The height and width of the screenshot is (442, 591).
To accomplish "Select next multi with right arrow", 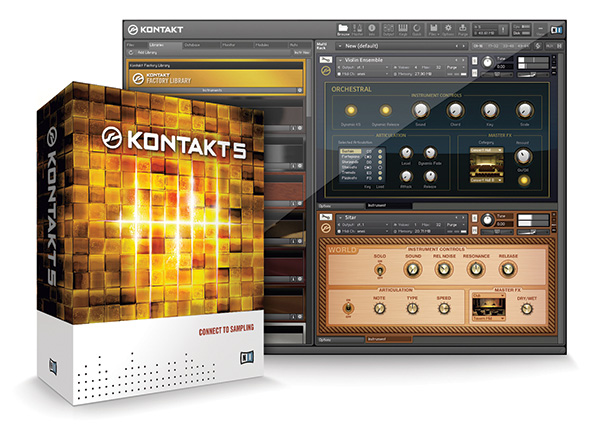I will 464,46.
